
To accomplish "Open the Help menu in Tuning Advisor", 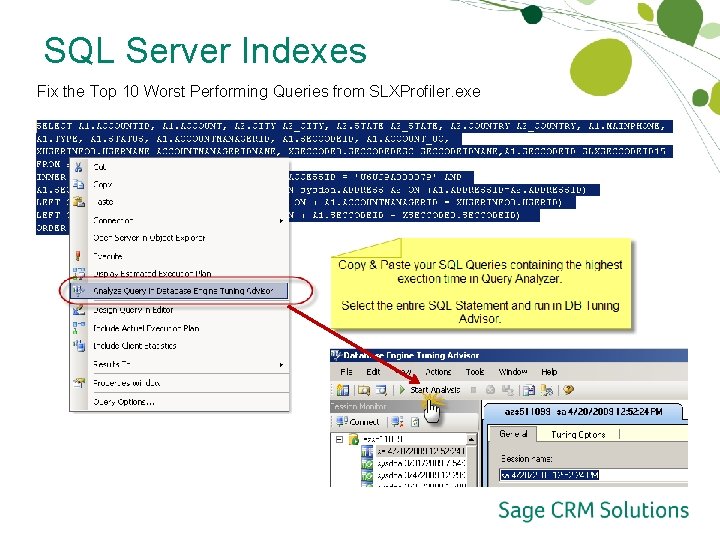I will click(549, 372).
